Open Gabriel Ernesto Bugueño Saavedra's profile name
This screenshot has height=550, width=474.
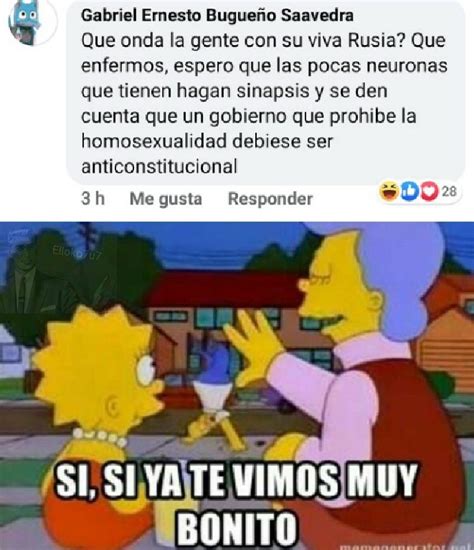pyautogui.click(x=217, y=15)
